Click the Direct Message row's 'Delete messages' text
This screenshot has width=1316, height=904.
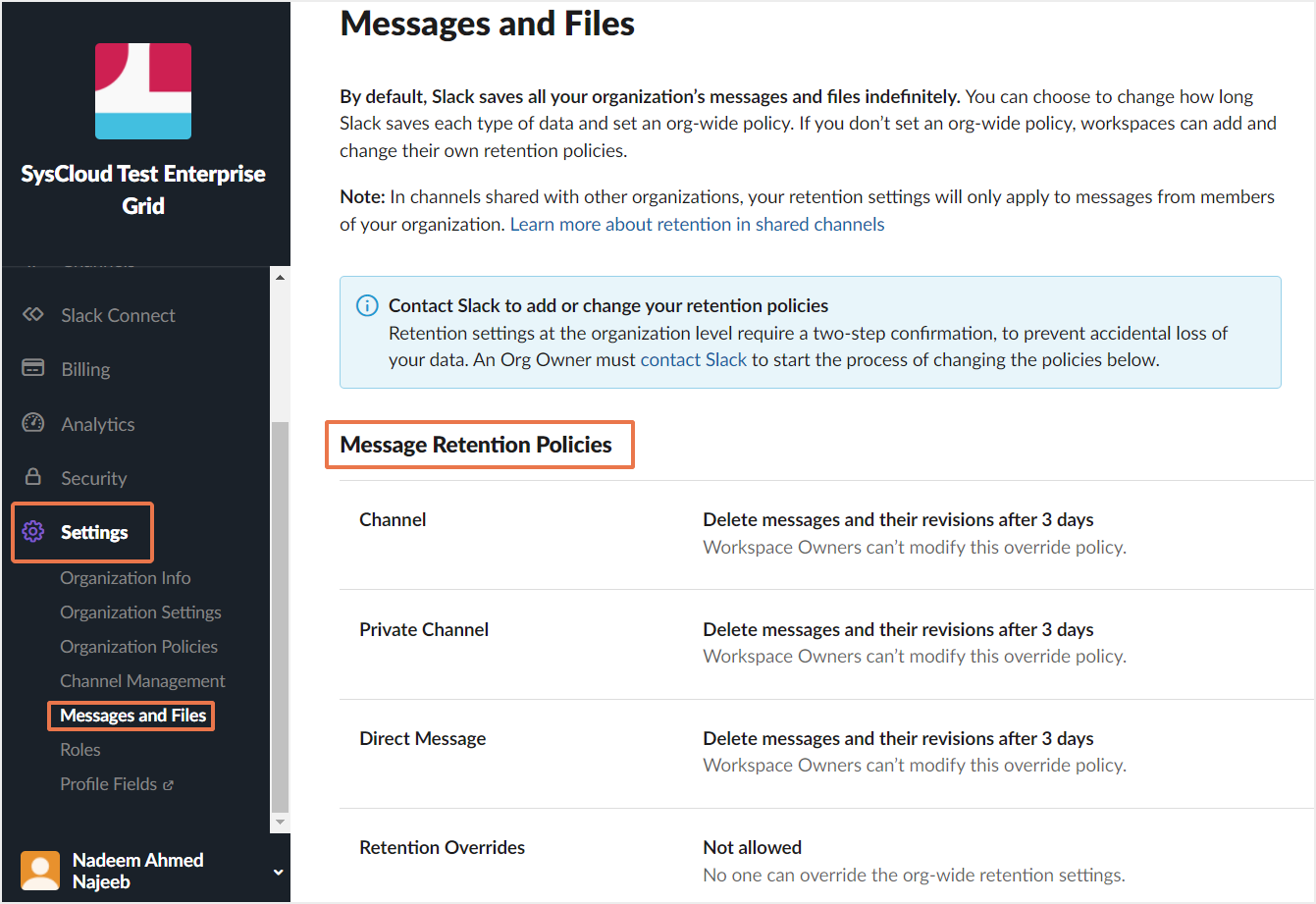pyautogui.click(x=899, y=739)
